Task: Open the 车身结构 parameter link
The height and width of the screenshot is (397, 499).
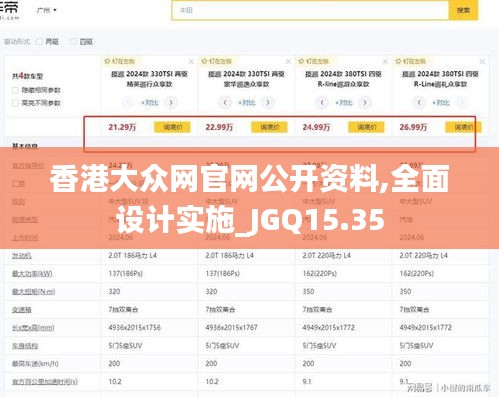Action: 25,346
